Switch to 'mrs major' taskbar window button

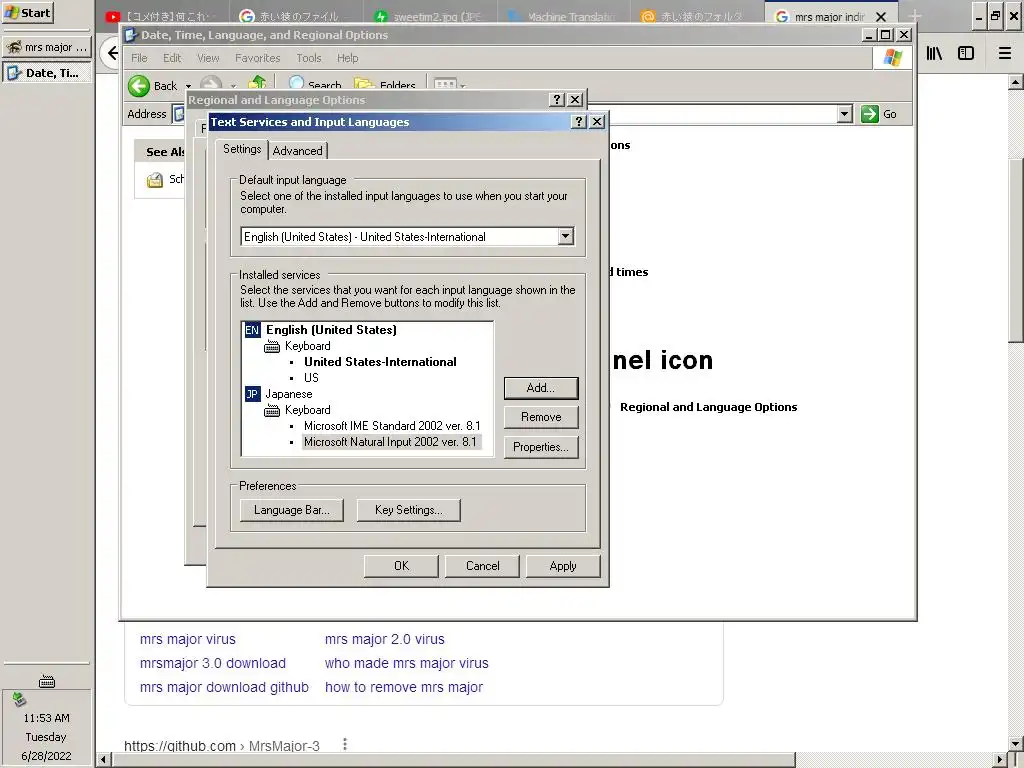[x=47, y=47]
